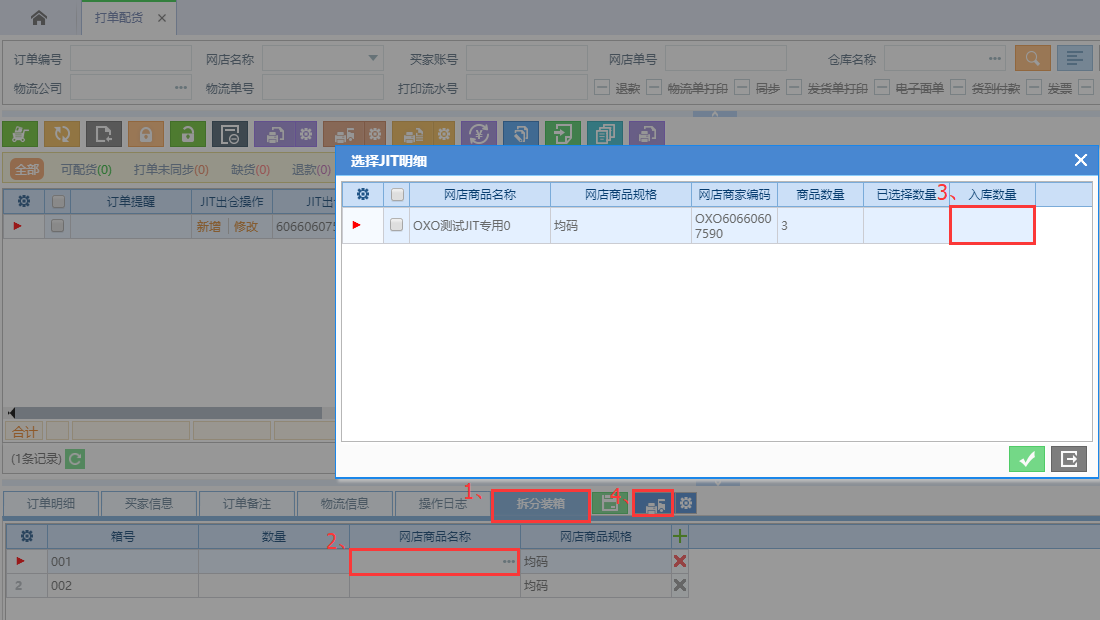Open the 订单备注 tab
Image resolution: width=1100 pixels, height=620 pixels.
click(246, 504)
